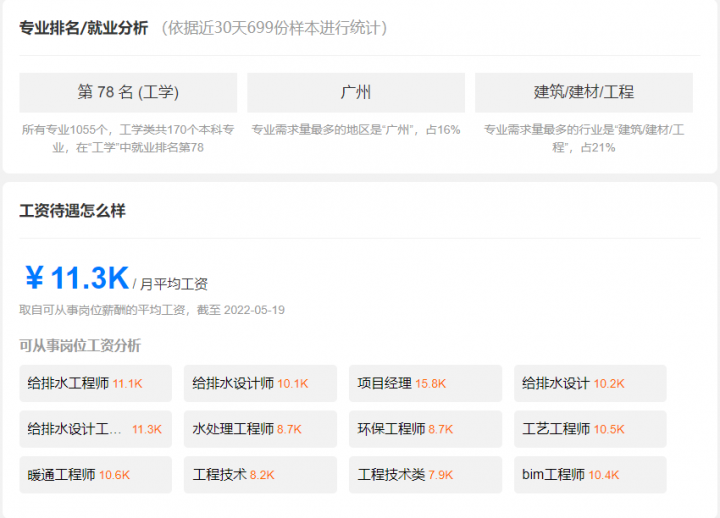Click the 依据近30天699份样本进行统计 note
Image resolution: width=720 pixels, height=518 pixels.
click(x=274, y=28)
